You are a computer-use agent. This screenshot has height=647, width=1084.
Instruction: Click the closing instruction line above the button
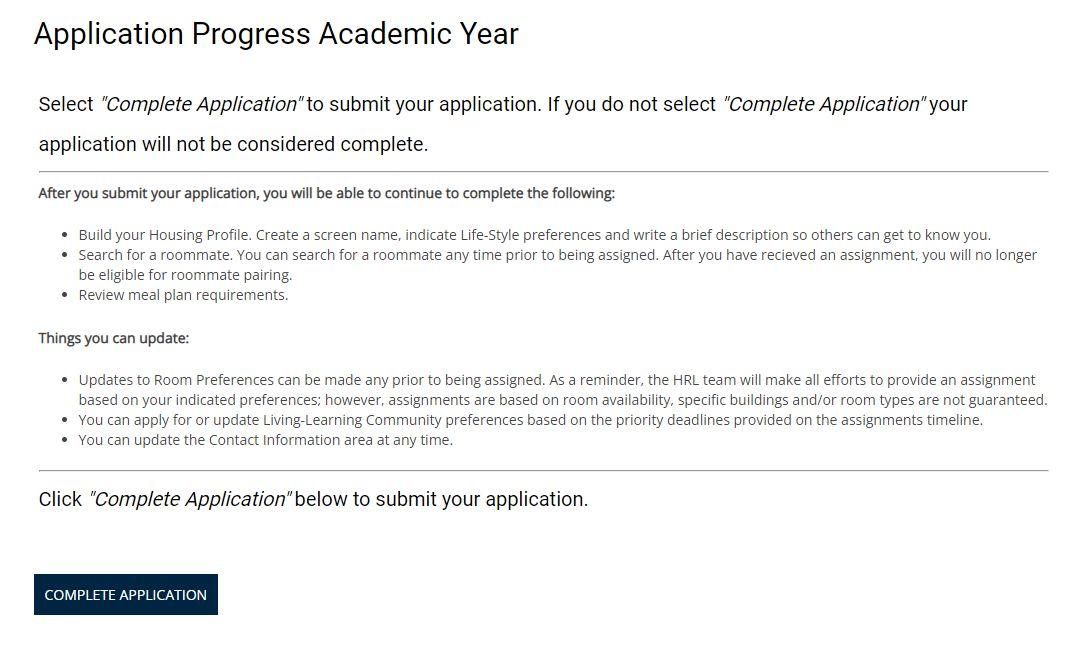(x=310, y=498)
